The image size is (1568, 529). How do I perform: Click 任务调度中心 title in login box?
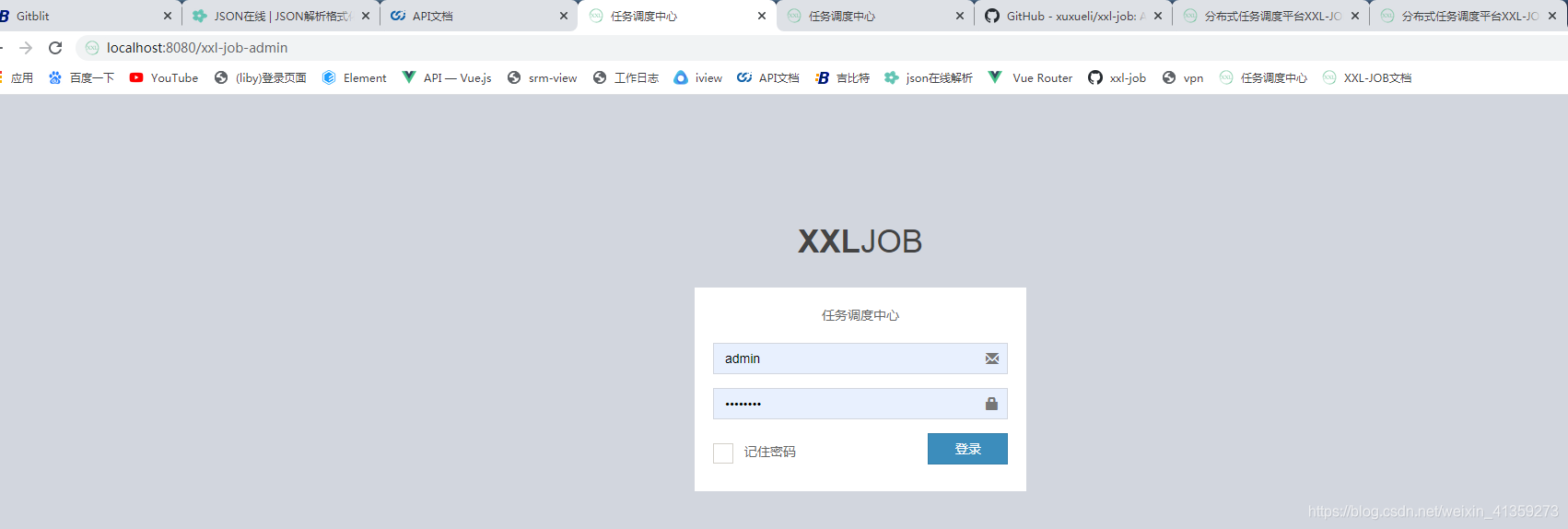coord(860,315)
